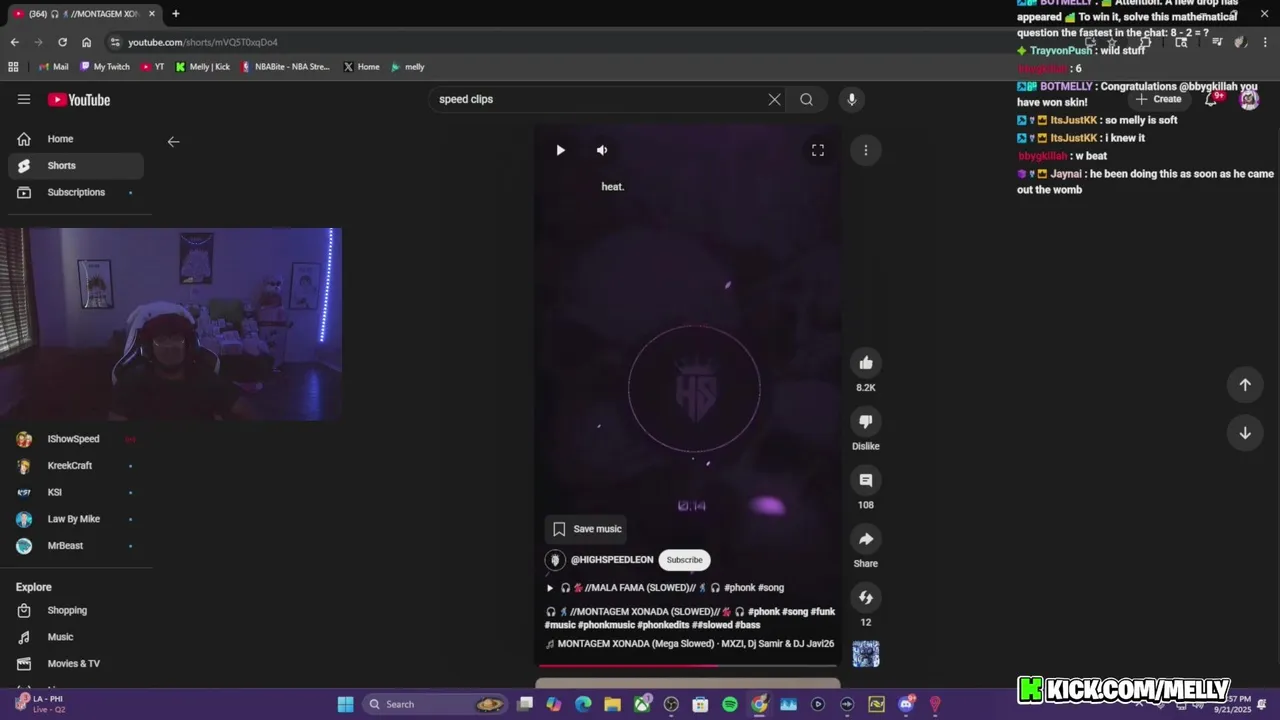Open the three-dot more options menu
This screenshot has height=720, width=1280.
coord(866,150)
